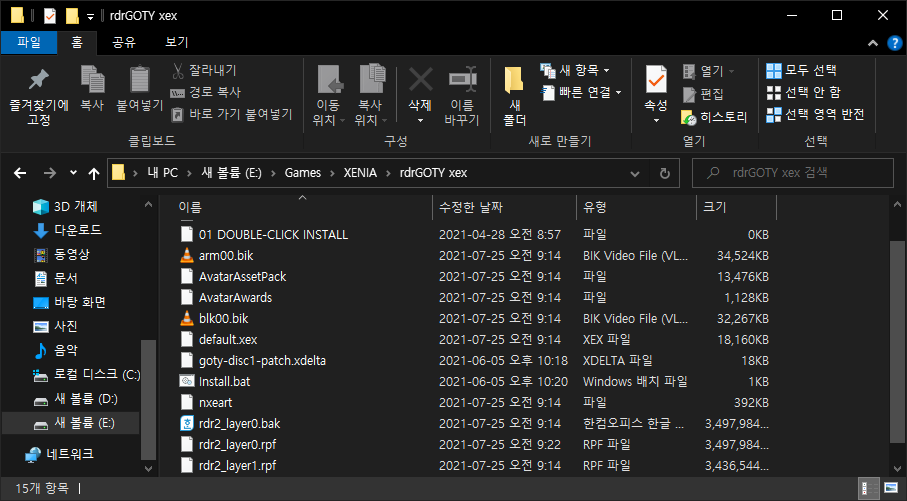Select the file default.xex
Image resolution: width=907 pixels, height=501 pixels.
(x=228, y=340)
